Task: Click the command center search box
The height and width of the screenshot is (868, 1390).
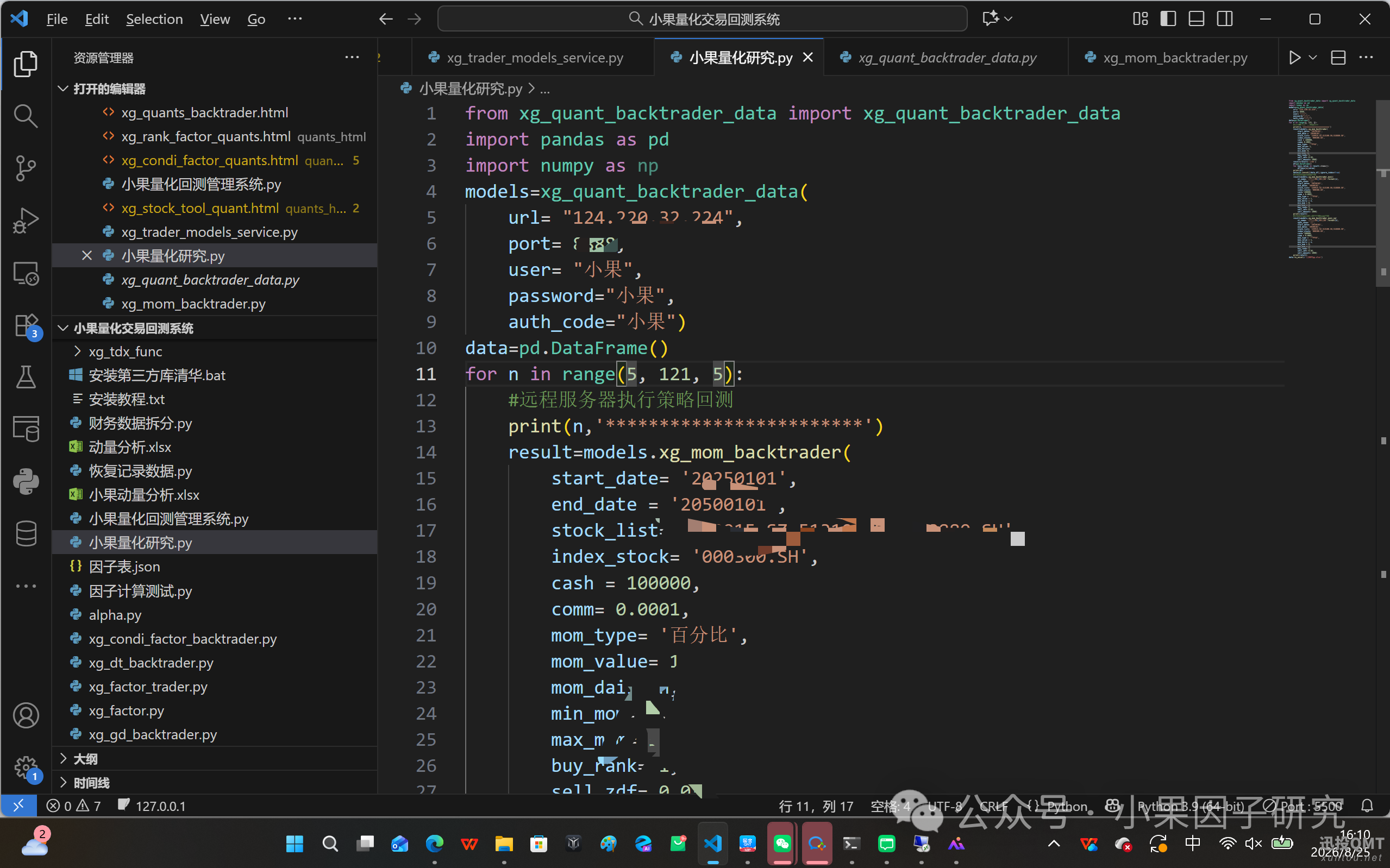Action: click(x=702, y=19)
